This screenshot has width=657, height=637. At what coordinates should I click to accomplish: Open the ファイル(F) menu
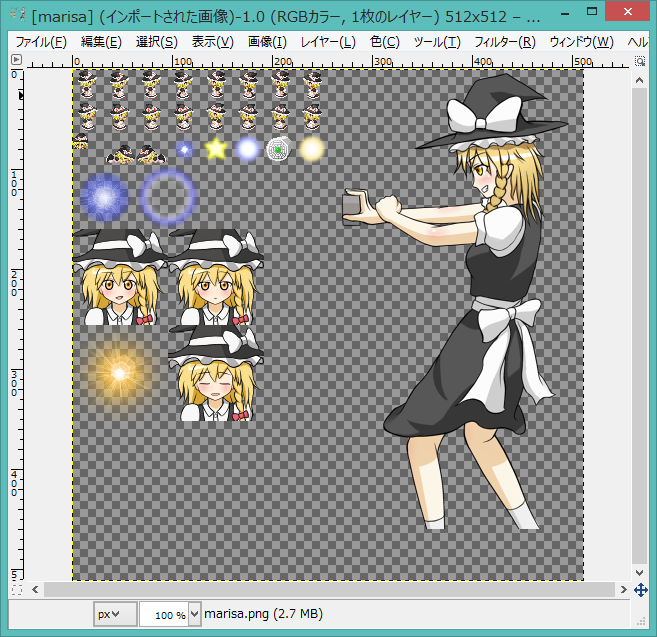pyautogui.click(x=41, y=42)
